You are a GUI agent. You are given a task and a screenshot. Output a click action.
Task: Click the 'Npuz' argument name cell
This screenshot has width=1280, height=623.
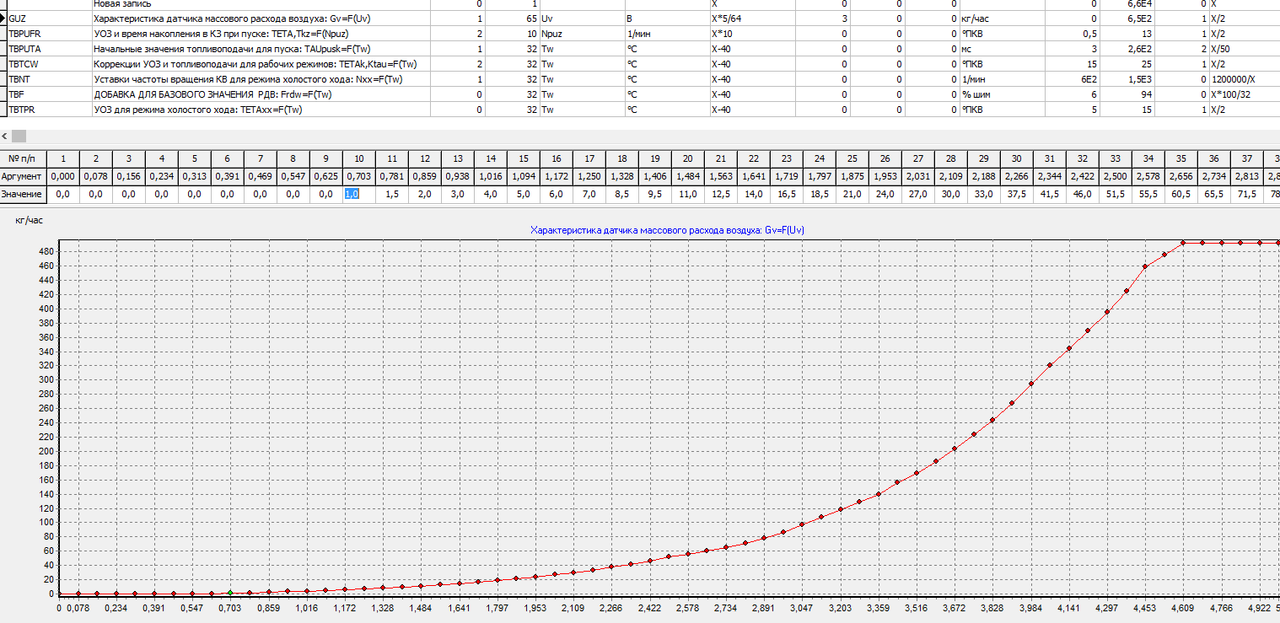(x=553, y=34)
